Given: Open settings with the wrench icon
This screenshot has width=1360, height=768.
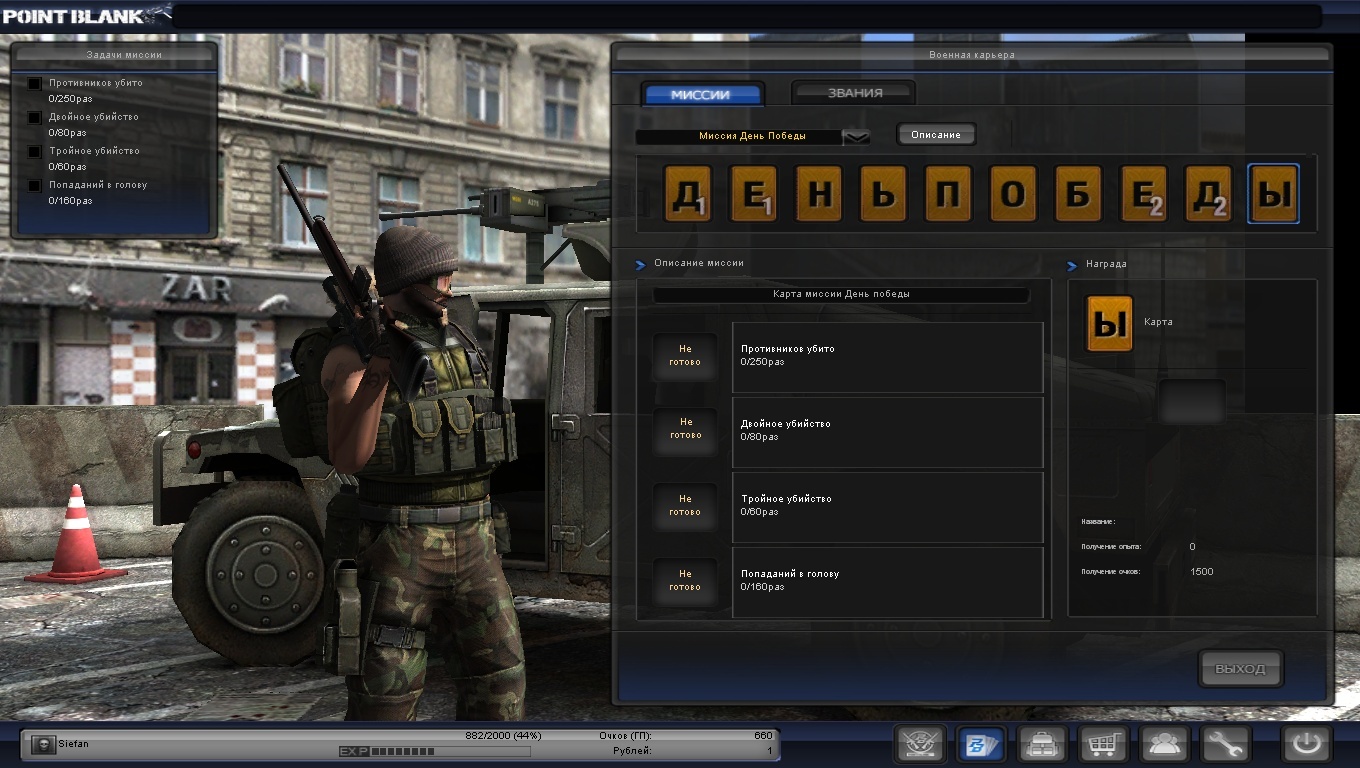Looking at the screenshot, I should point(1225,745).
